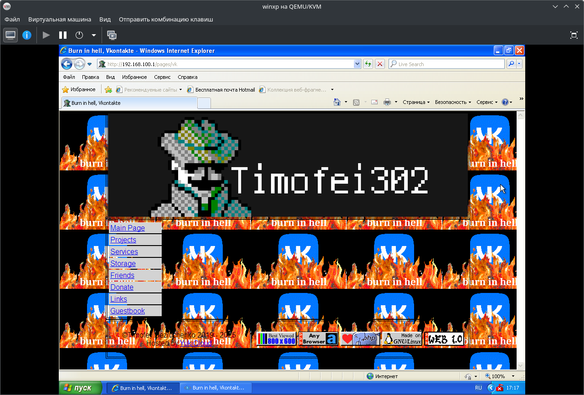Open the Избранное favorites star button

tap(79, 89)
